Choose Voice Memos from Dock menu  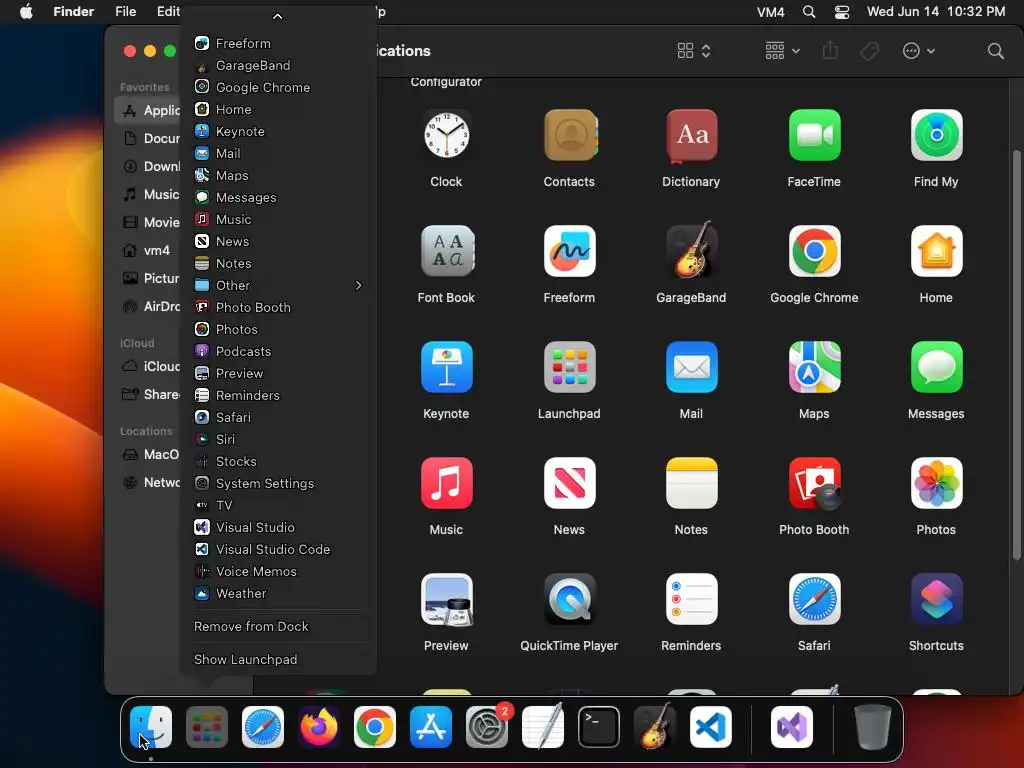coord(279,571)
